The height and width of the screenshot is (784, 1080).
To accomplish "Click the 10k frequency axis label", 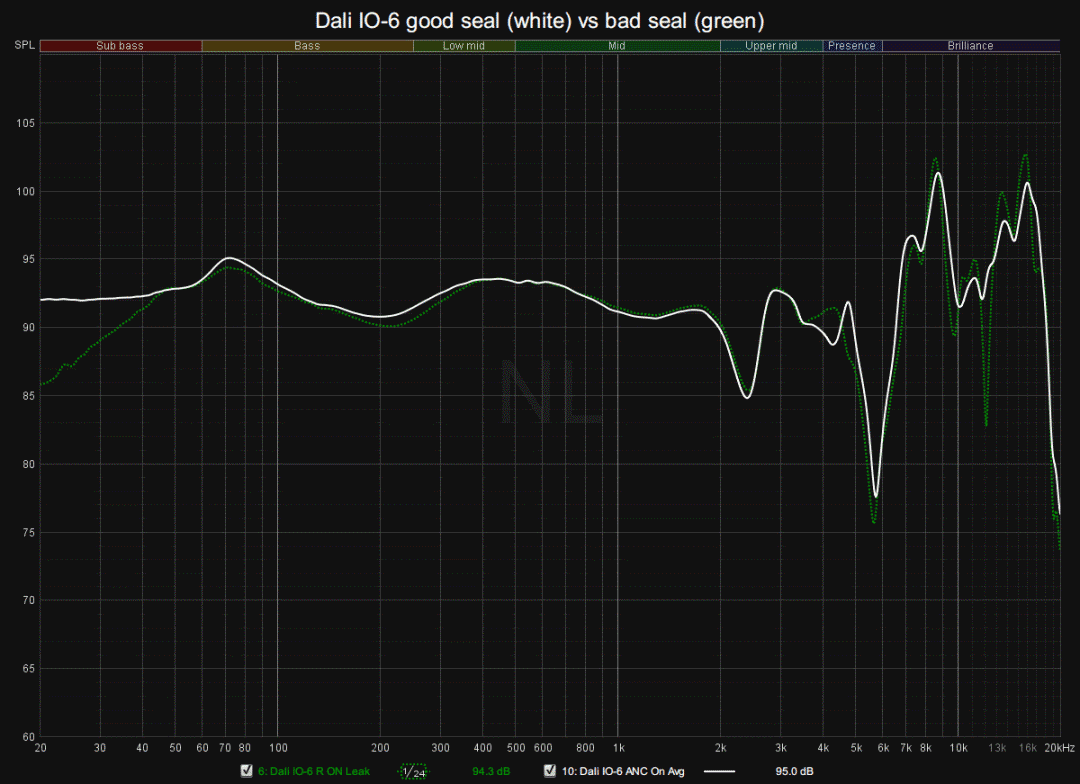I will pyautogui.click(x=958, y=747).
